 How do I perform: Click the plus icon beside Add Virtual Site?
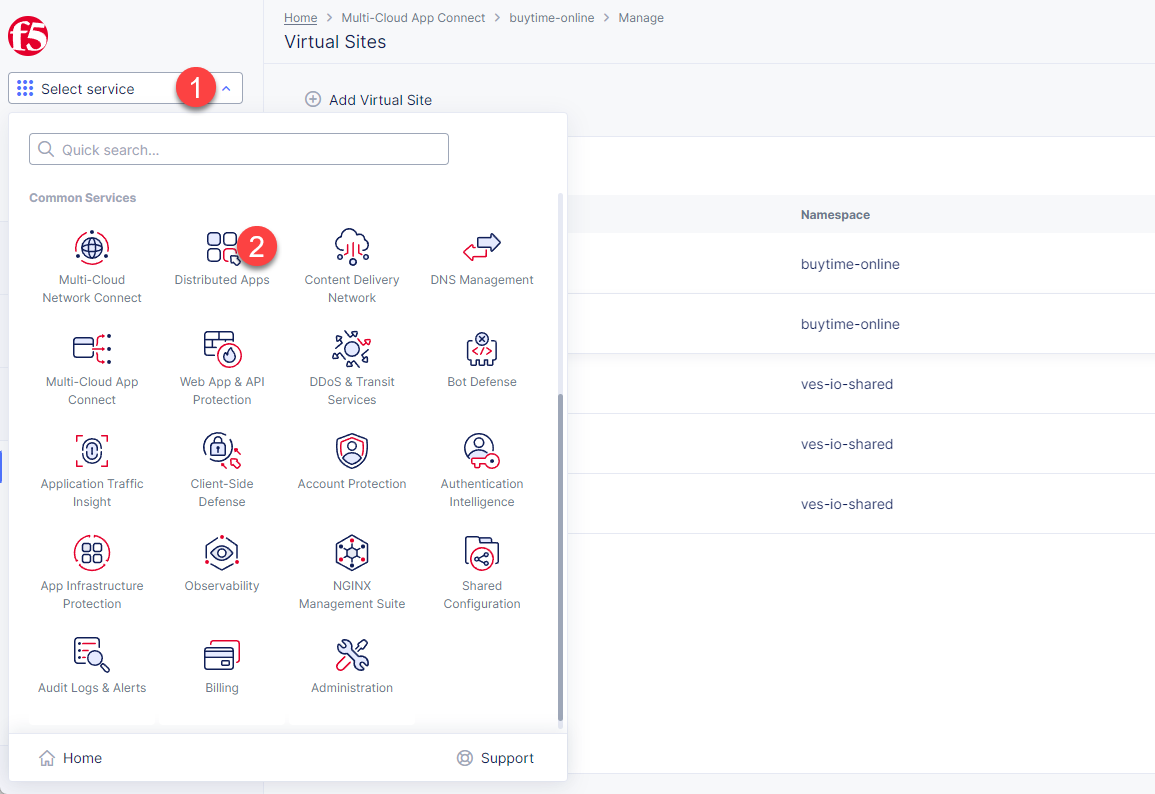click(x=313, y=99)
